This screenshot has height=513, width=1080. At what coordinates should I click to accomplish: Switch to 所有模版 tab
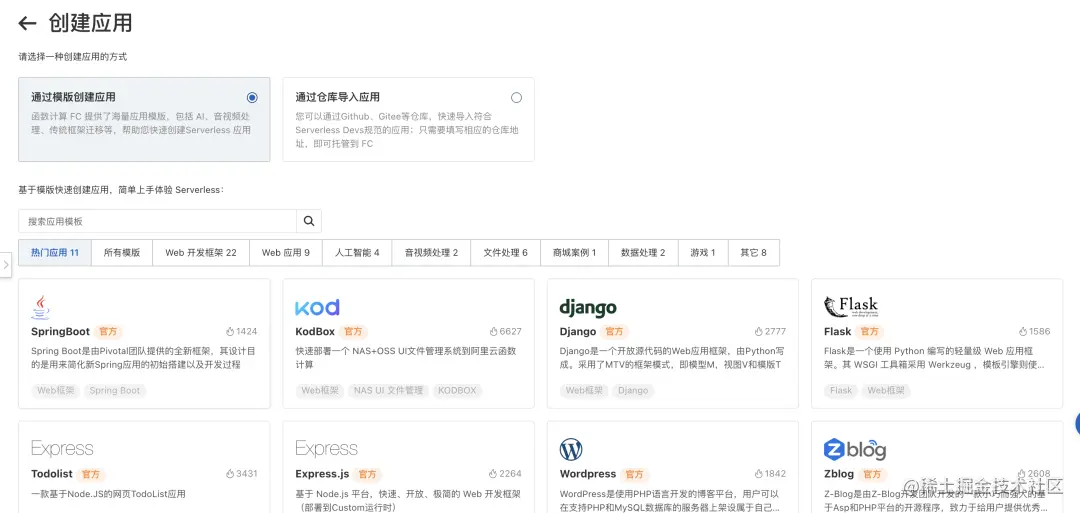[122, 253]
